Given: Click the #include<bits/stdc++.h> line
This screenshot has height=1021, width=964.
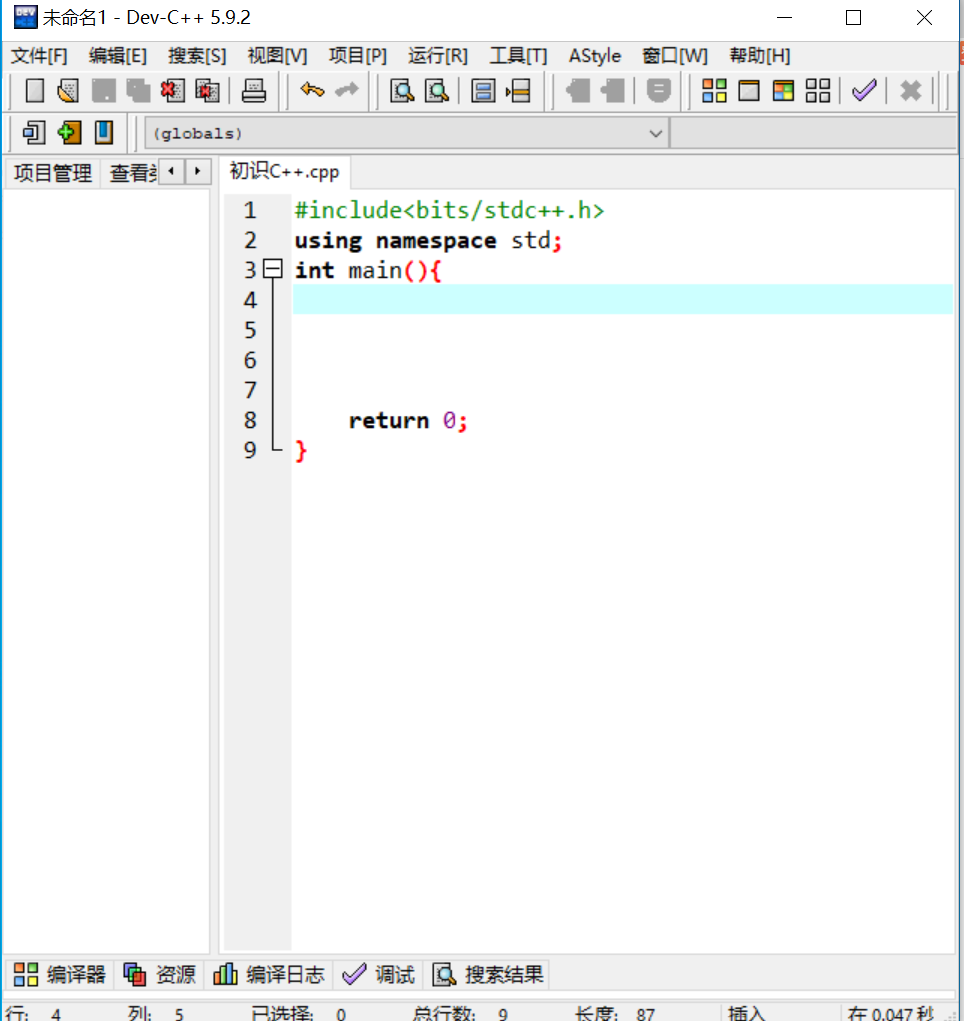Looking at the screenshot, I should point(449,210).
